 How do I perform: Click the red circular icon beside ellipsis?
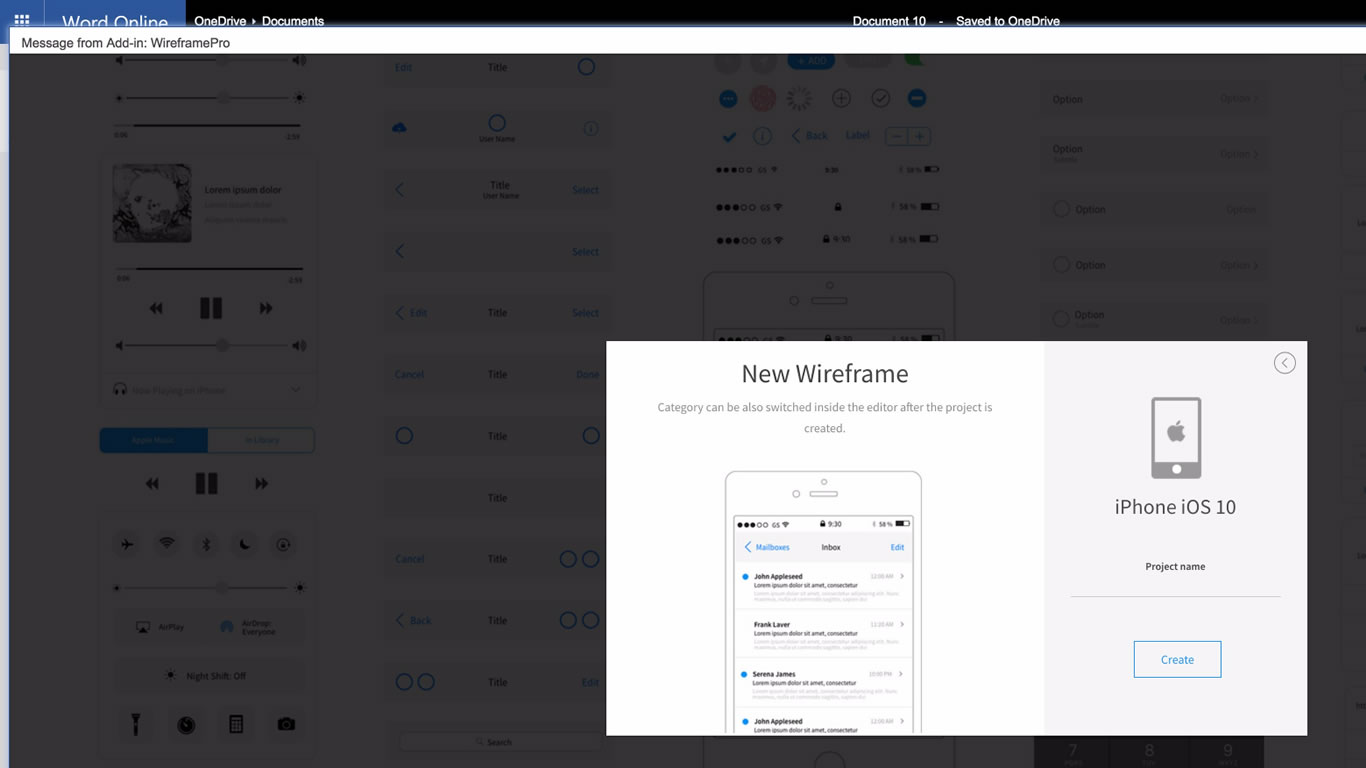pos(764,98)
